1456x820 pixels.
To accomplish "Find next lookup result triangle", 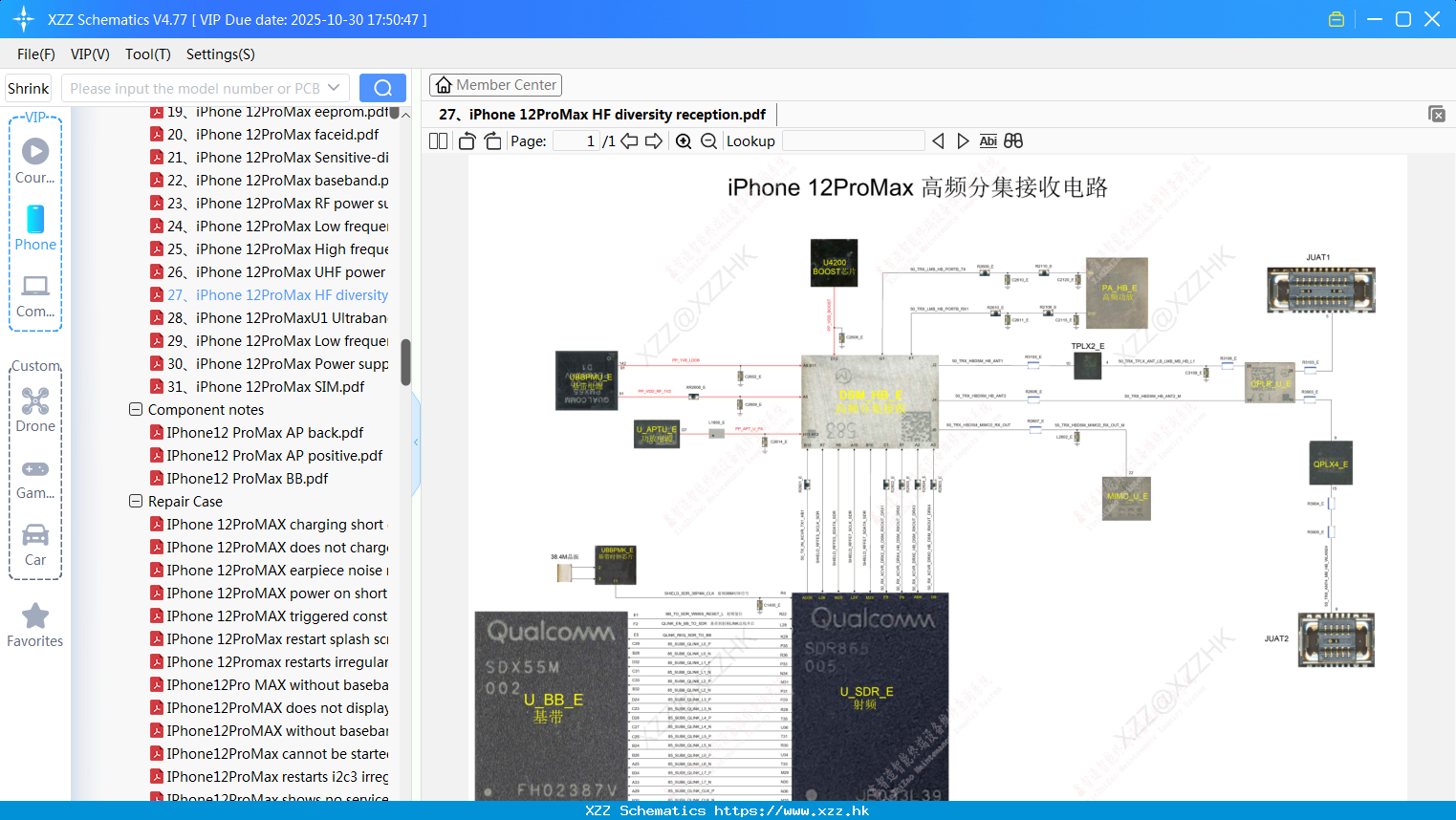I will coord(963,141).
